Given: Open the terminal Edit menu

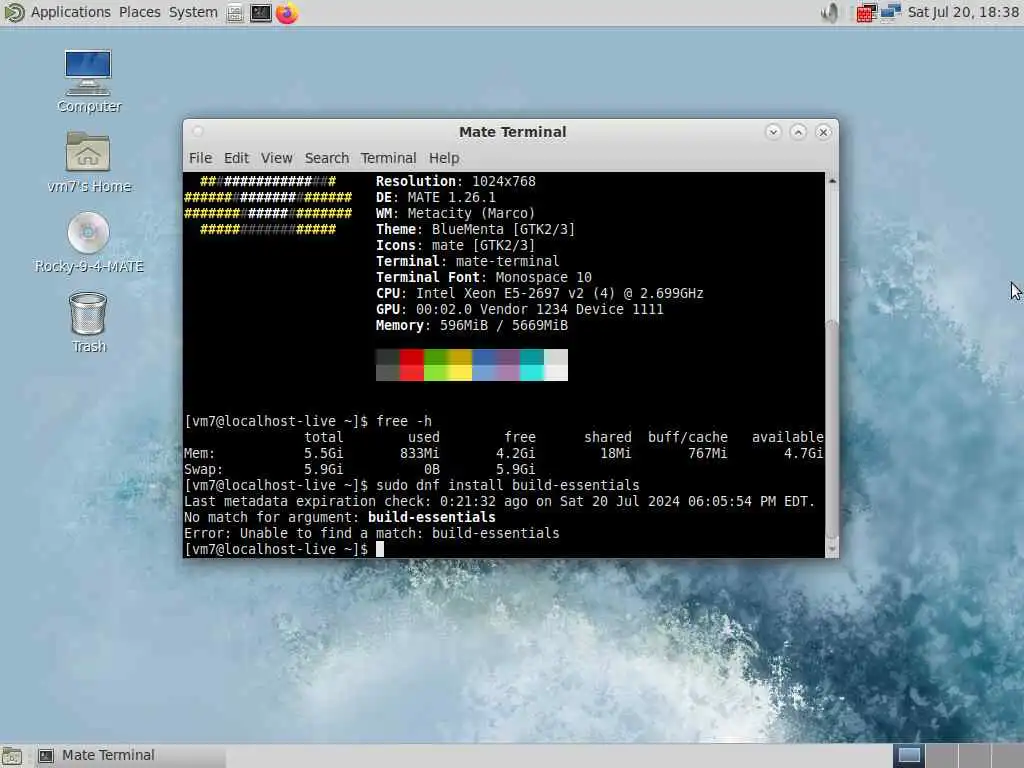Looking at the screenshot, I should click(236, 158).
